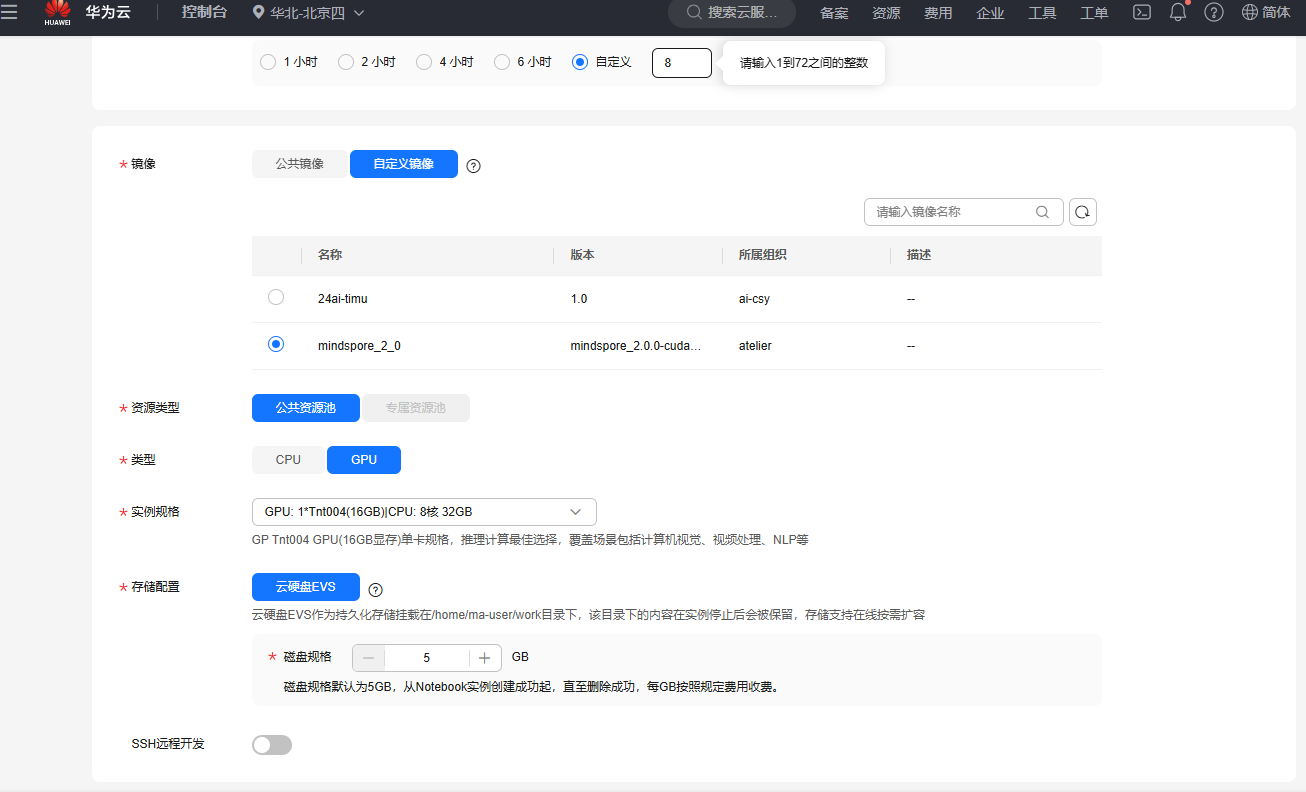Open the notifications bell

1177,12
